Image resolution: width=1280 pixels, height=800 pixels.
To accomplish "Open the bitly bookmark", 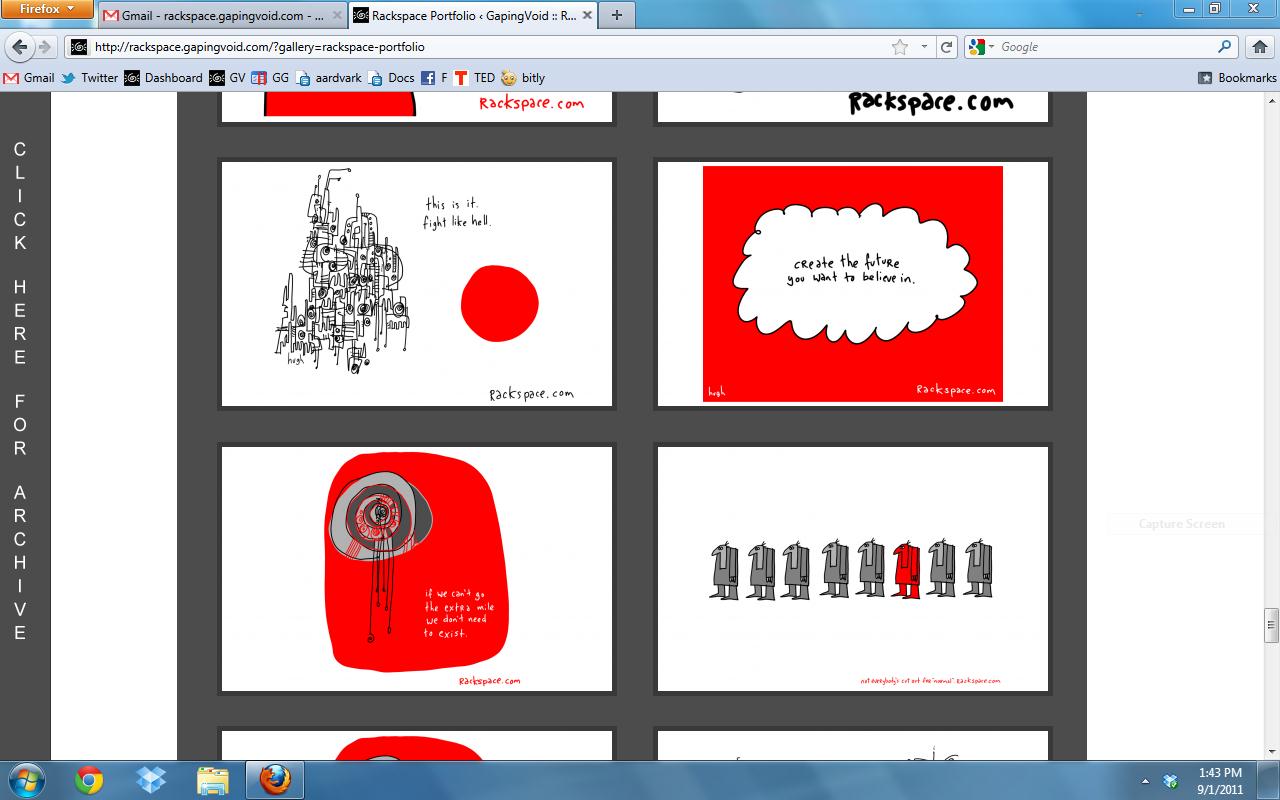I will 523,77.
